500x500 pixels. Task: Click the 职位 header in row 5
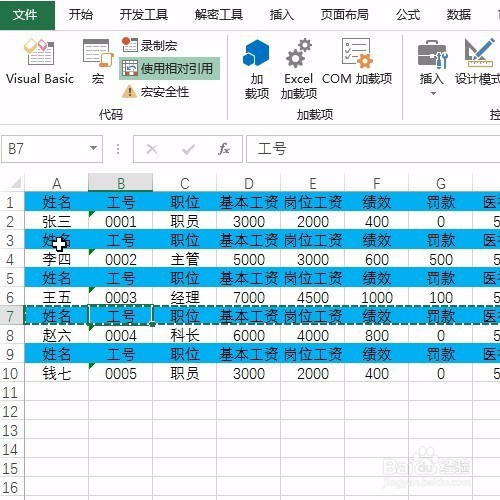click(x=185, y=278)
